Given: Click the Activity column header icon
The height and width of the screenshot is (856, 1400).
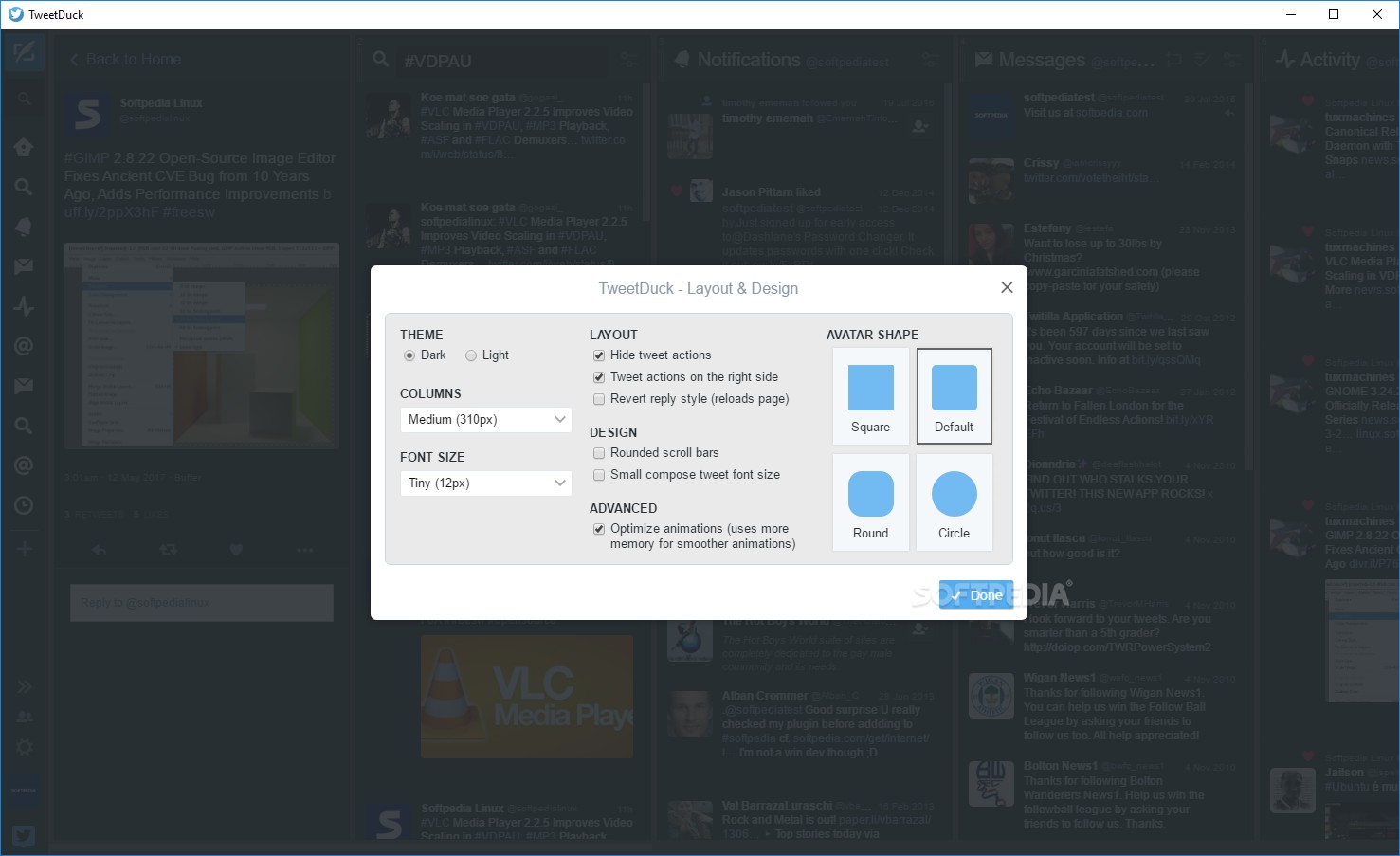Looking at the screenshot, I should pos(1284,60).
